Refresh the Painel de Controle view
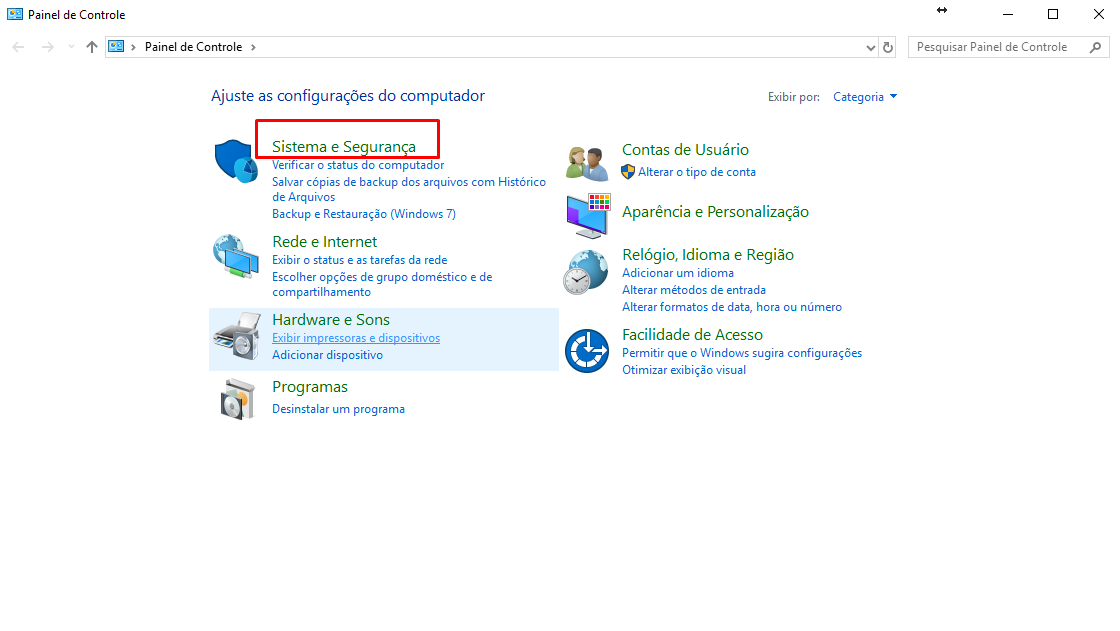Image resolution: width=1120 pixels, height=631 pixels. tap(888, 47)
